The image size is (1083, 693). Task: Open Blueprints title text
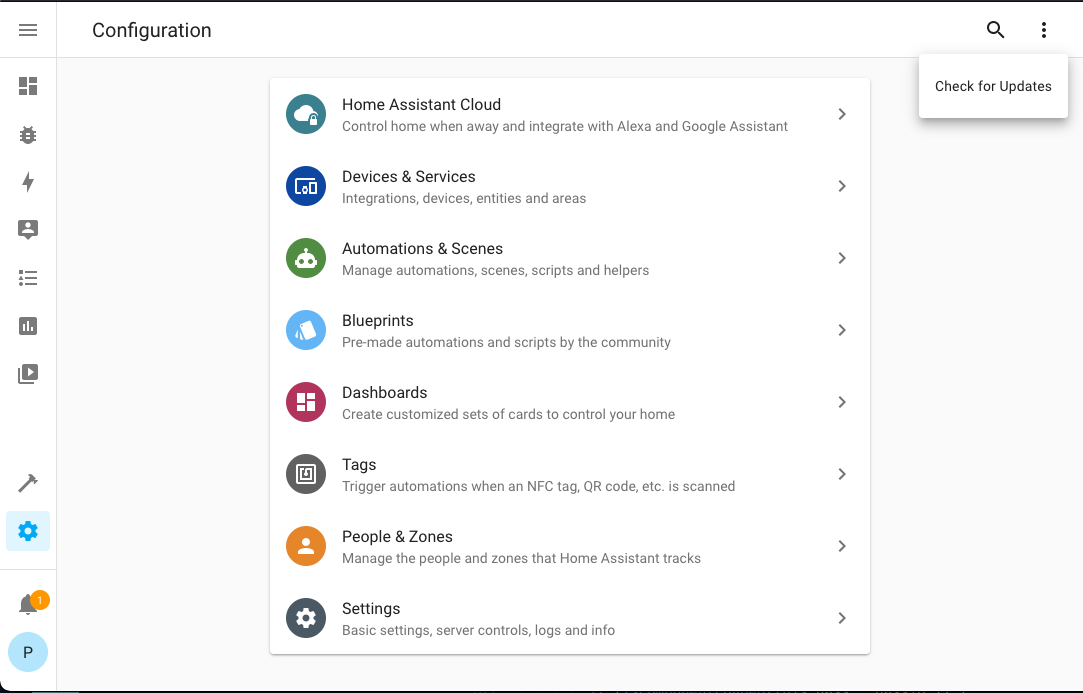[x=378, y=321]
